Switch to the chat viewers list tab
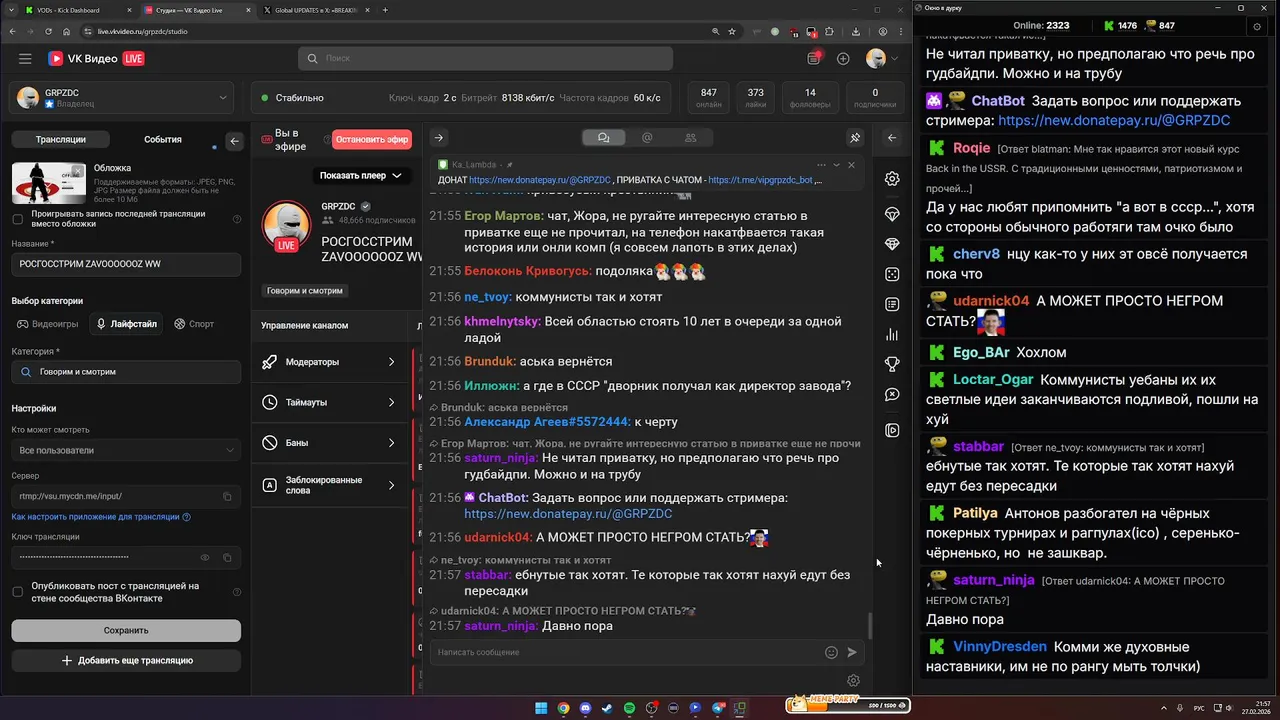1280x720 pixels. click(x=690, y=138)
